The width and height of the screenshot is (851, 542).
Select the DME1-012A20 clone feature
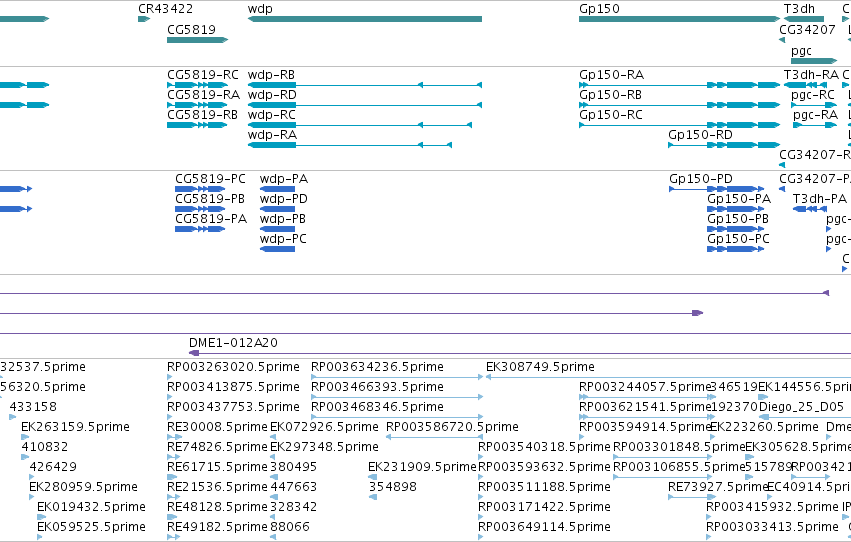[520, 354]
